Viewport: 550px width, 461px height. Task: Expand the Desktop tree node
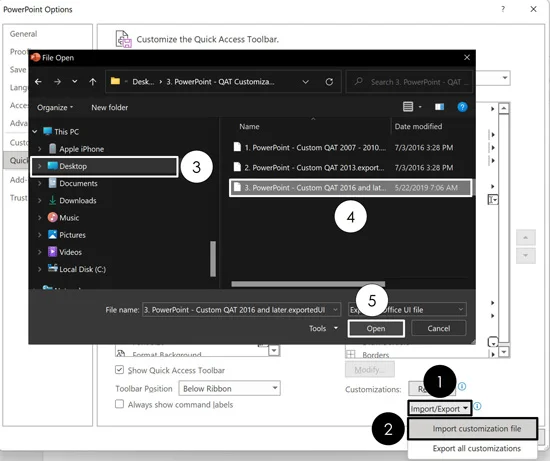(40, 166)
